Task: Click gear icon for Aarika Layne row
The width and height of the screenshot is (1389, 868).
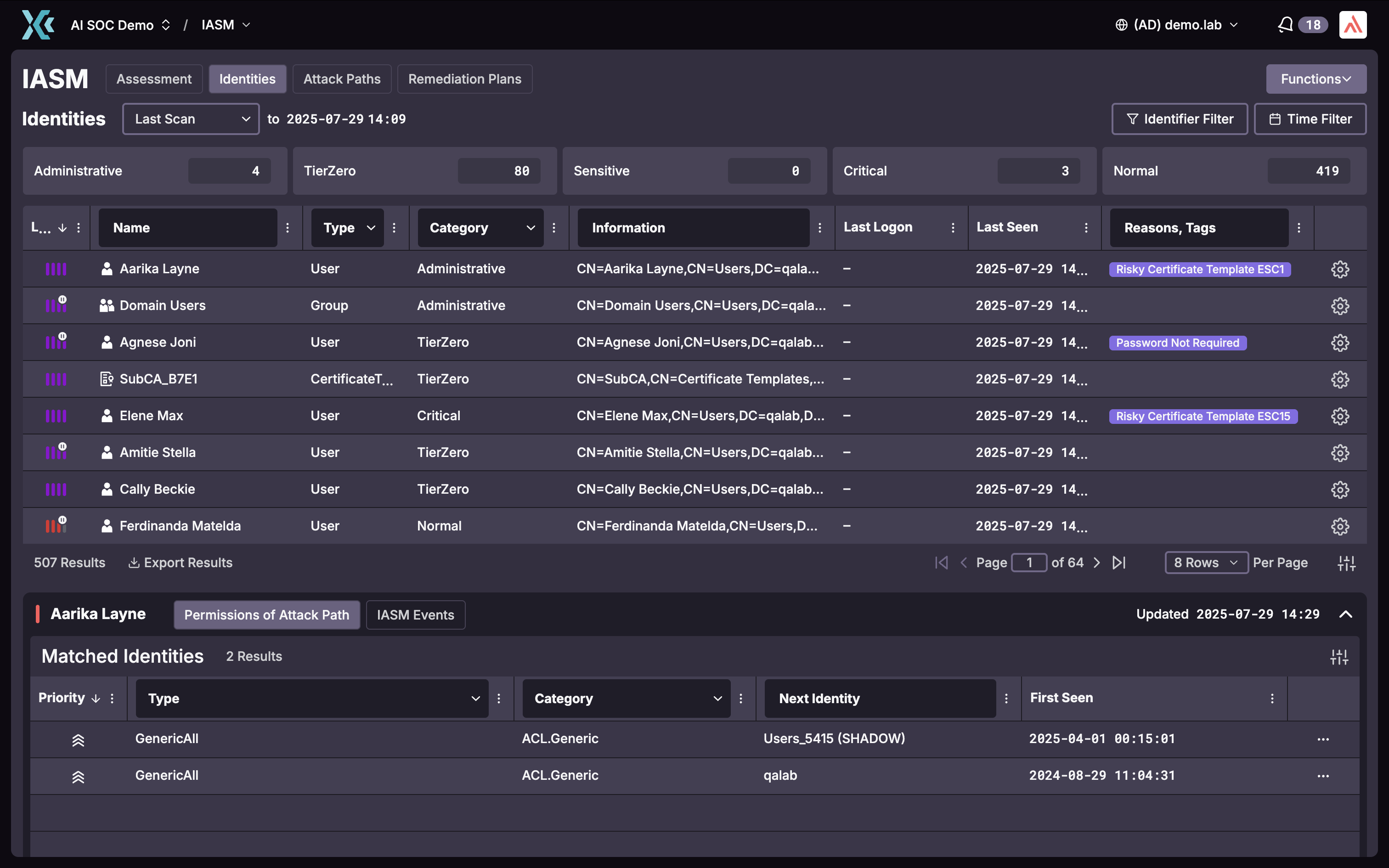Action: point(1340,269)
